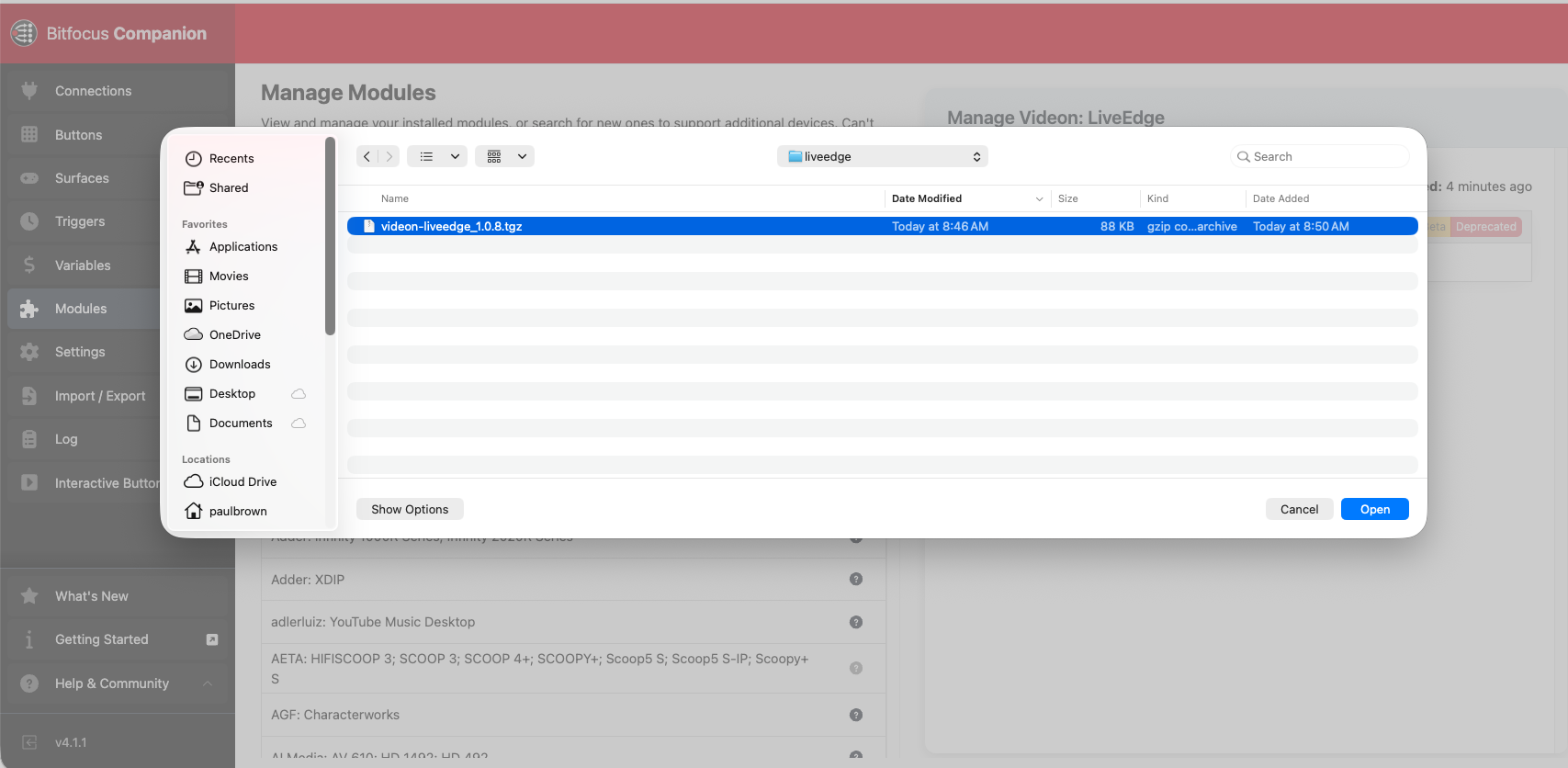Viewport: 1568px width, 768px height.
Task: Select AGF: Characterworks module row
Action: (573, 715)
